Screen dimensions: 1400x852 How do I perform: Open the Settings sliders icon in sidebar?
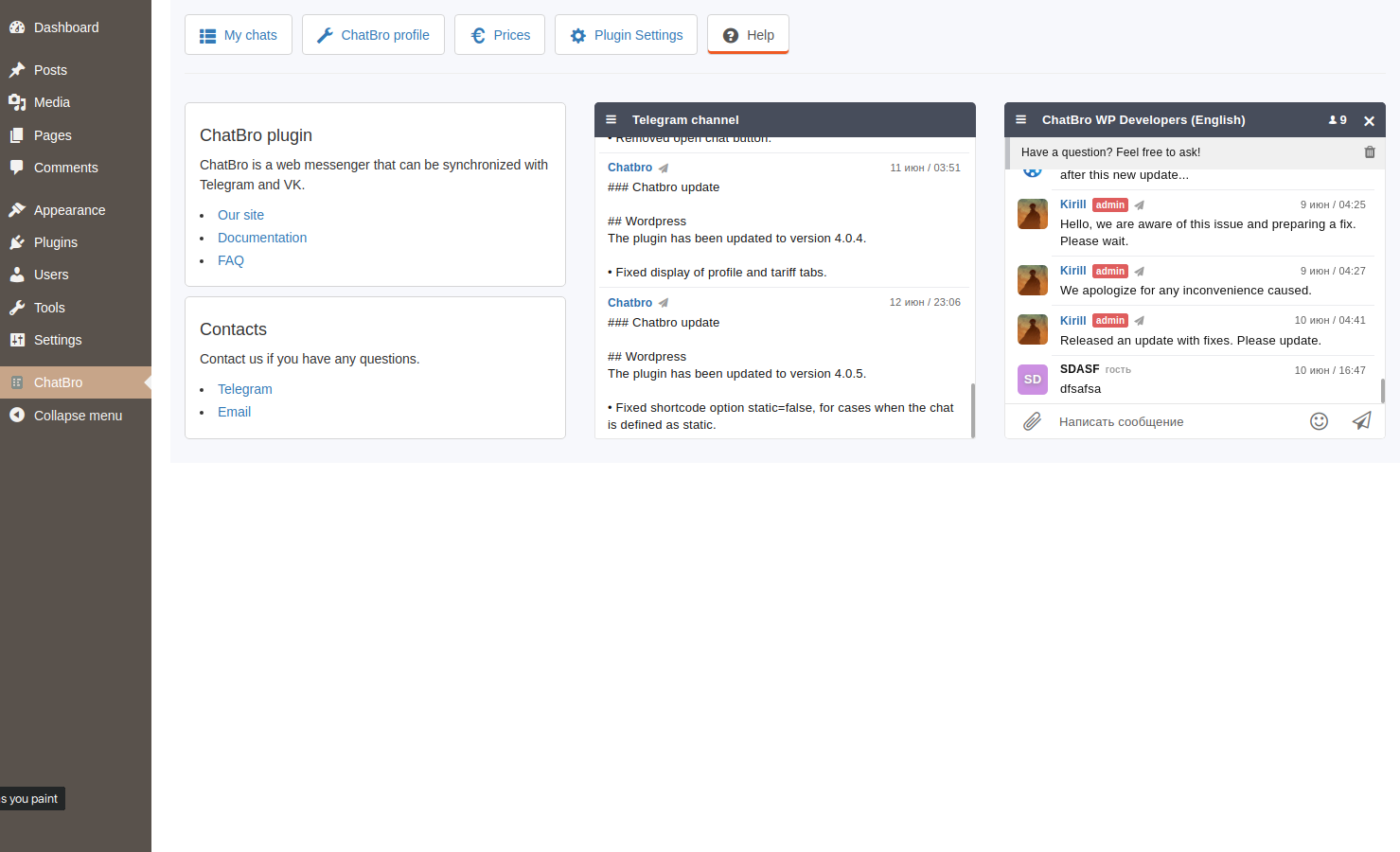coord(16,340)
